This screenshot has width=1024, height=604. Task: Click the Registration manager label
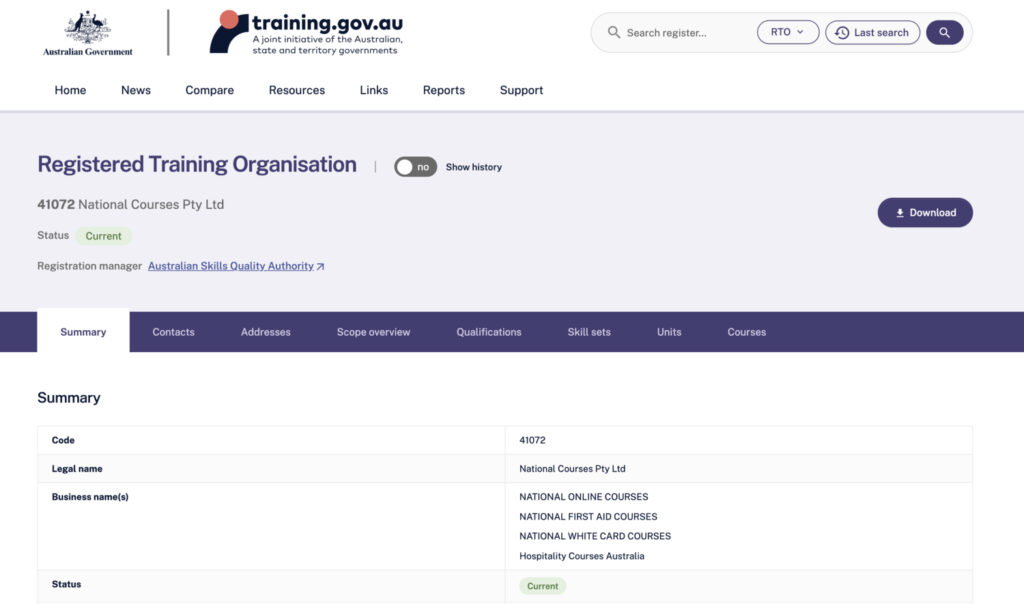click(89, 266)
